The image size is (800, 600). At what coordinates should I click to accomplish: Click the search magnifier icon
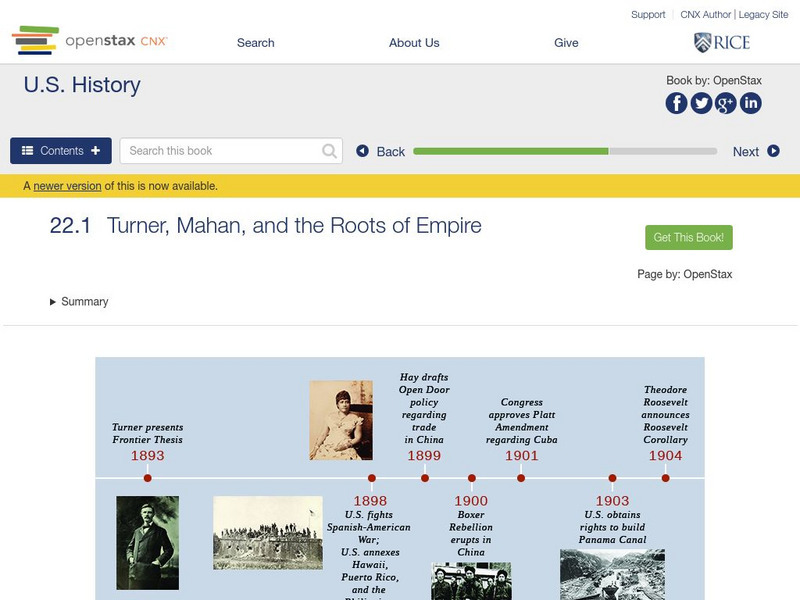(x=330, y=151)
